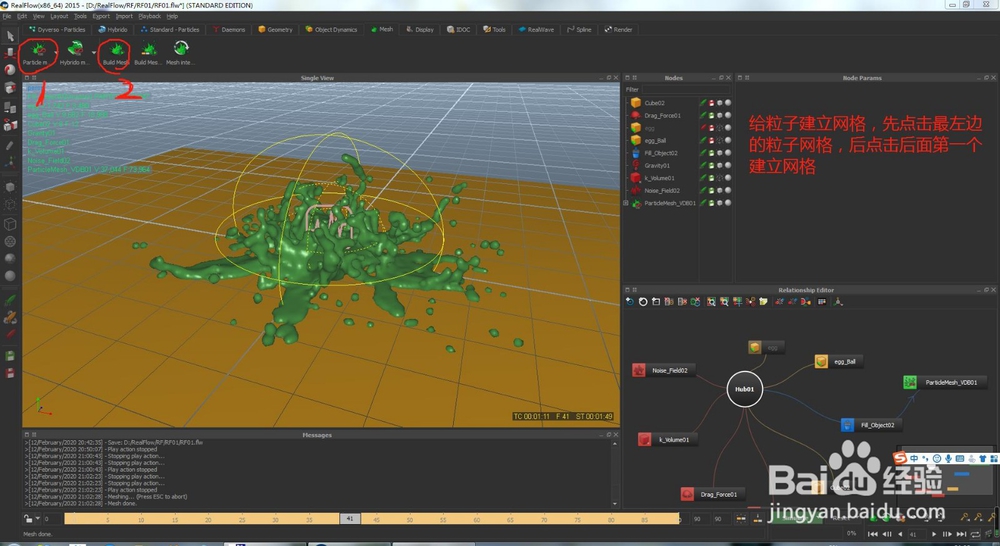Toggle visibility sphere icon for Gravity01

[728, 165]
